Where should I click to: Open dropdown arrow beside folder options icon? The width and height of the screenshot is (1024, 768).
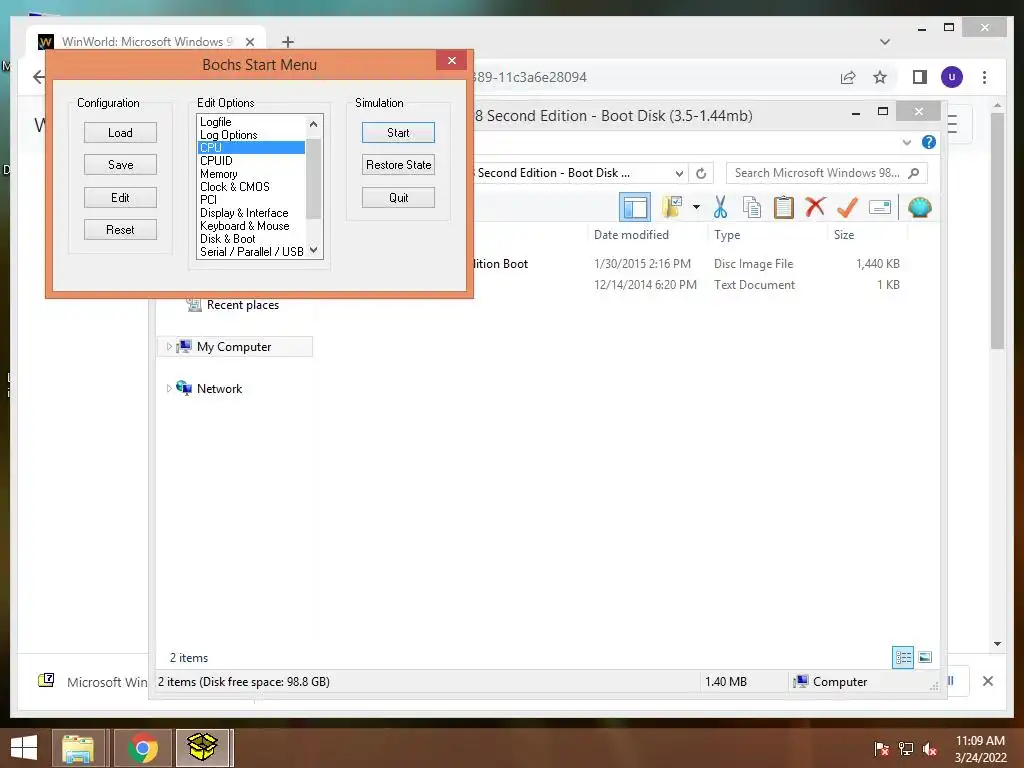click(696, 208)
